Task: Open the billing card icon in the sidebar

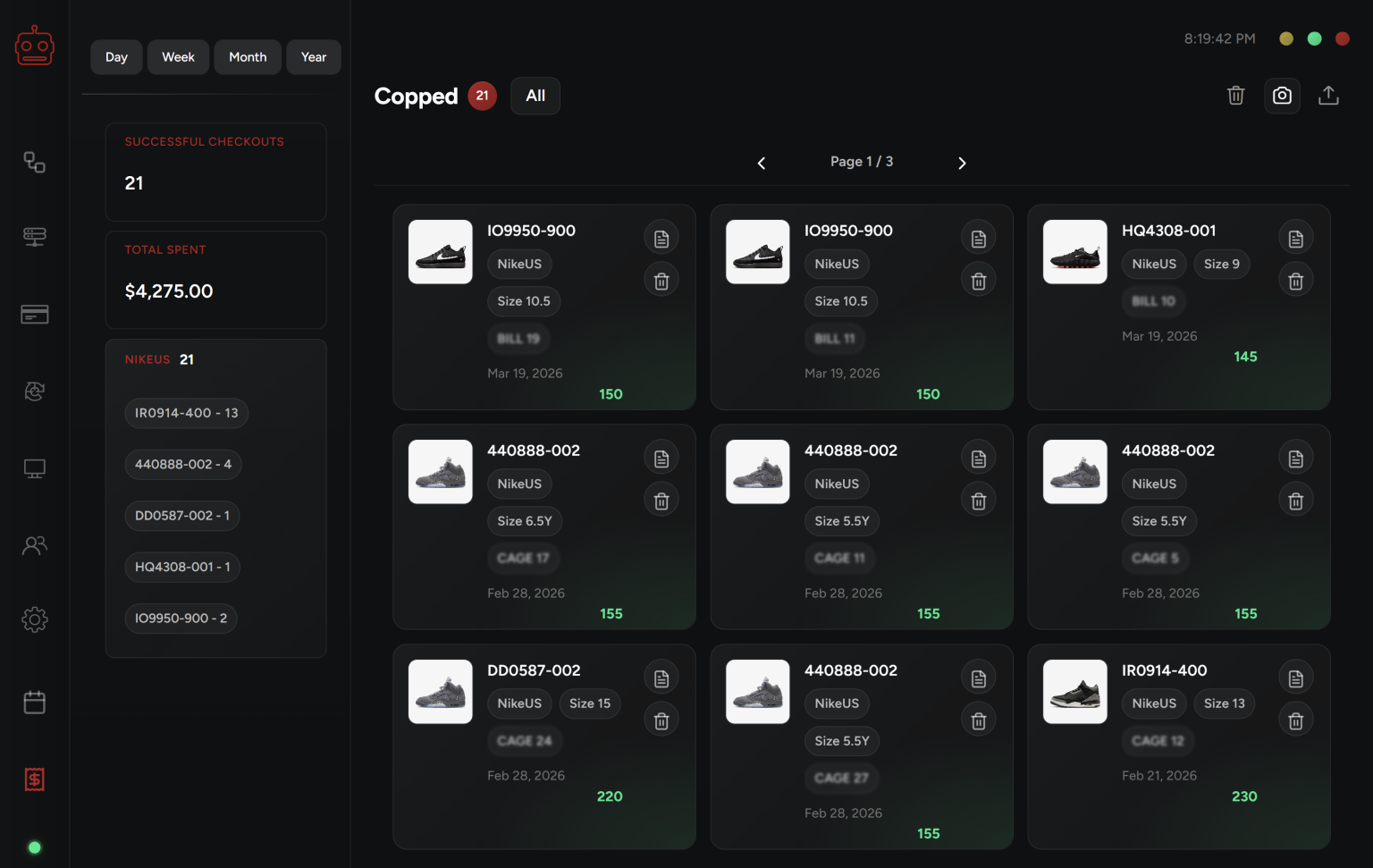Action: 34,315
